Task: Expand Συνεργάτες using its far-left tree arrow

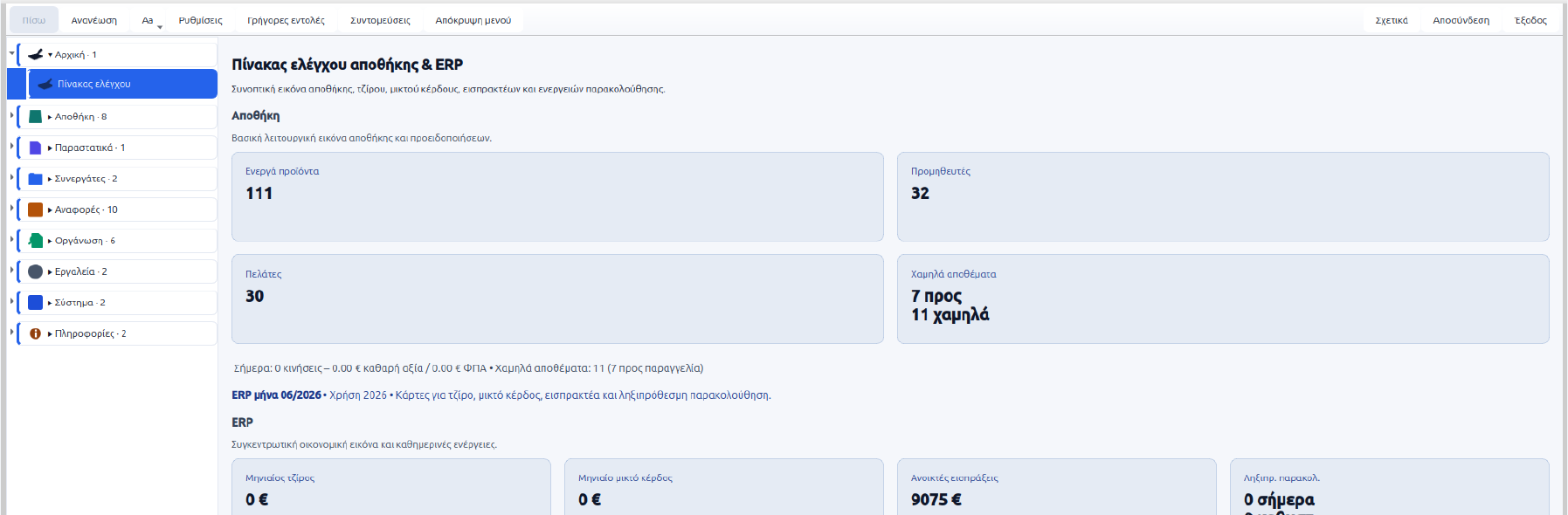Action: (x=11, y=177)
